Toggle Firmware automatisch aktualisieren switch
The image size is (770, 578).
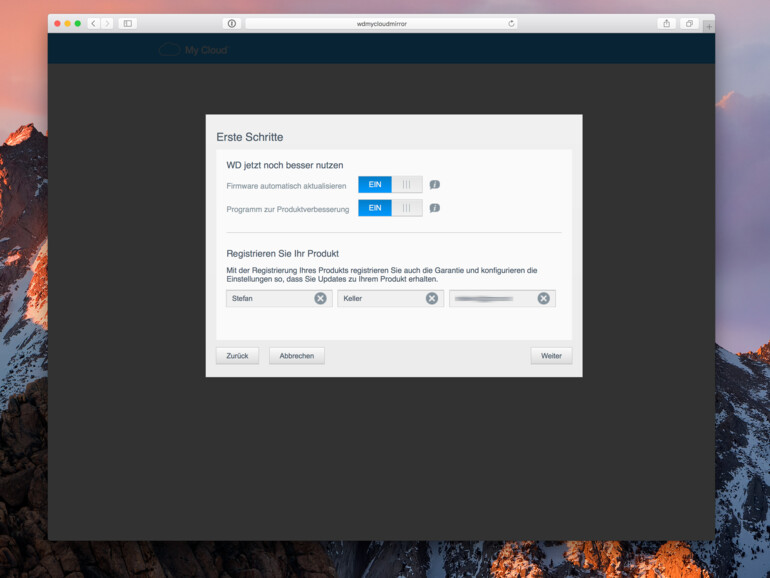coord(390,185)
